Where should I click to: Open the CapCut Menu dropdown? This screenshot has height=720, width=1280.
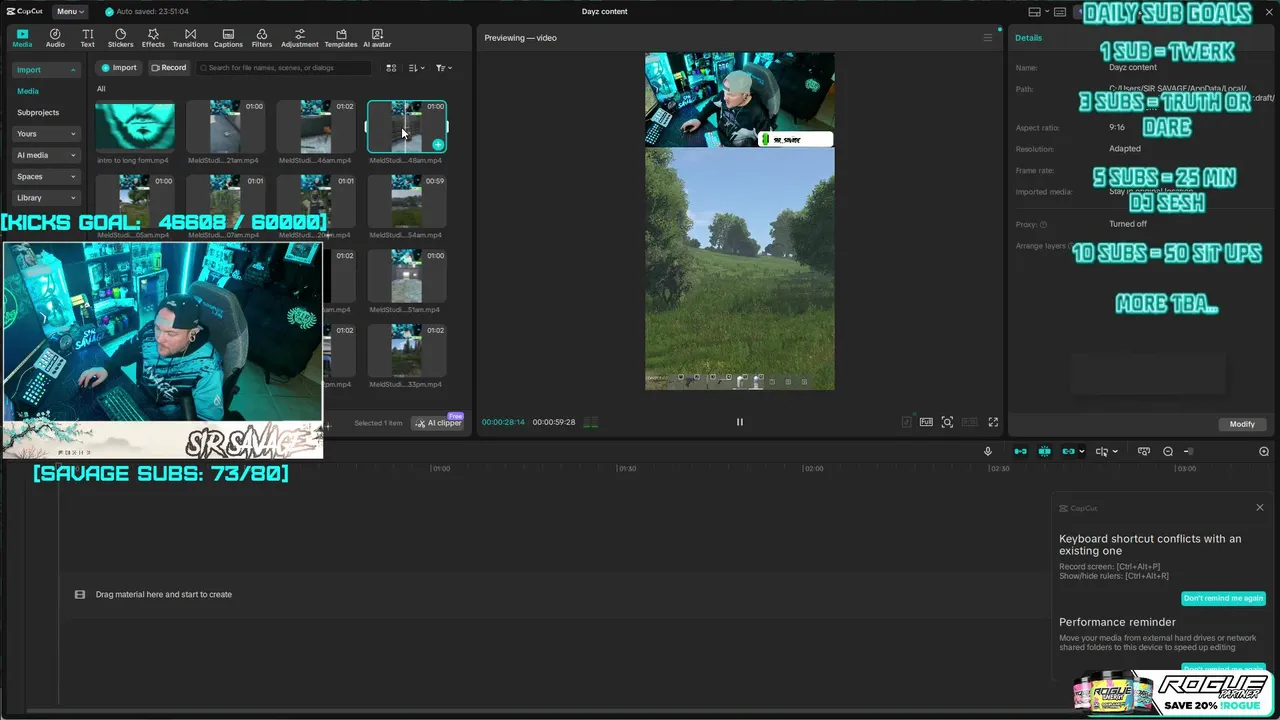point(70,11)
